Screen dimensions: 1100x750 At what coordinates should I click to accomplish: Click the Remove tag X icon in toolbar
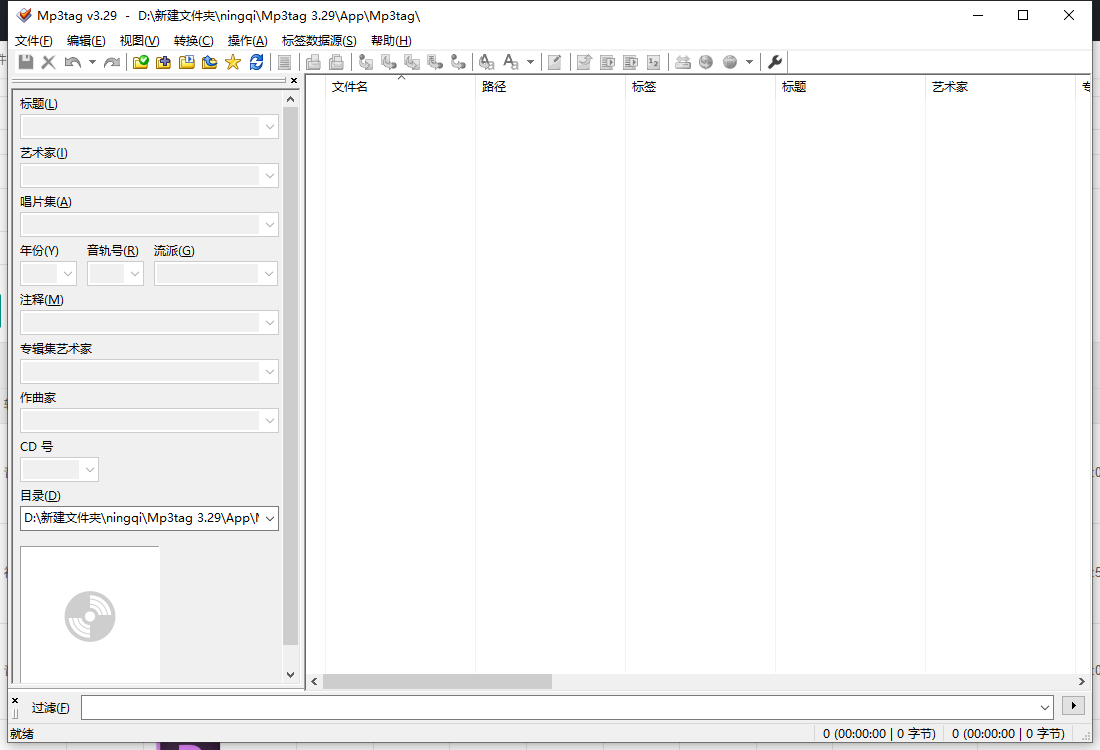pyautogui.click(x=48, y=62)
